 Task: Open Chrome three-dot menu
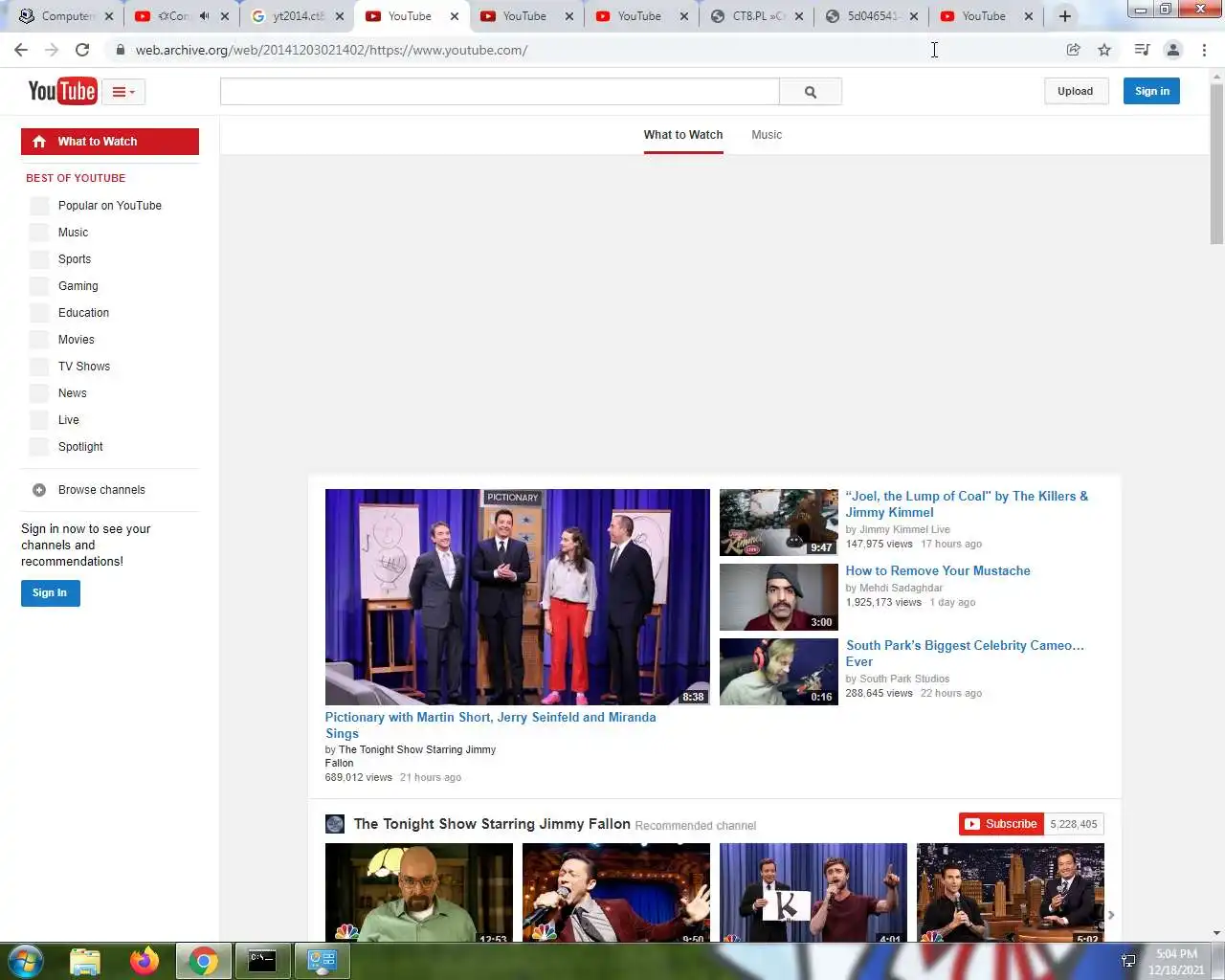coord(1204,50)
